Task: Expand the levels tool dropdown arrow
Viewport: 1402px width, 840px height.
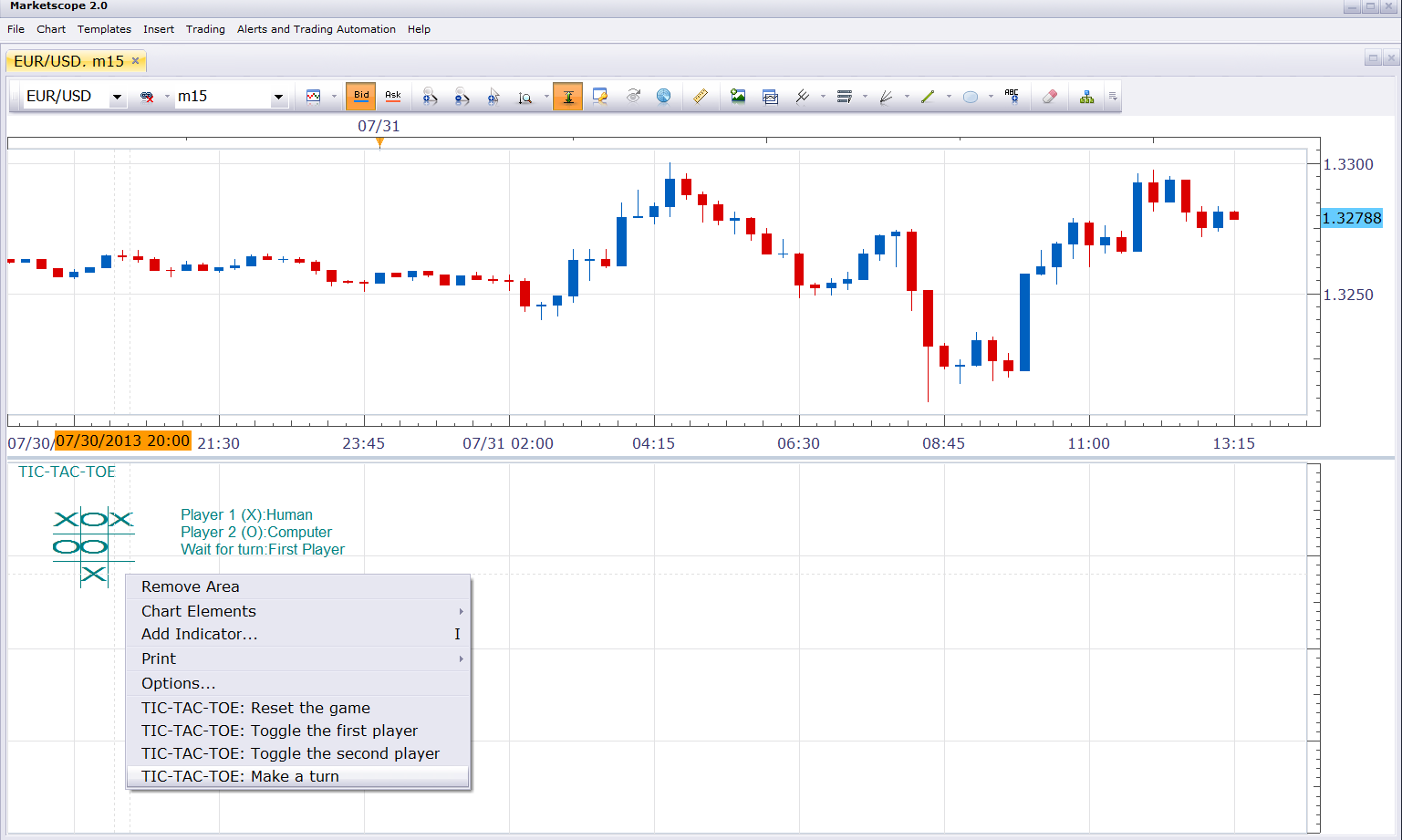Action: click(x=865, y=96)
